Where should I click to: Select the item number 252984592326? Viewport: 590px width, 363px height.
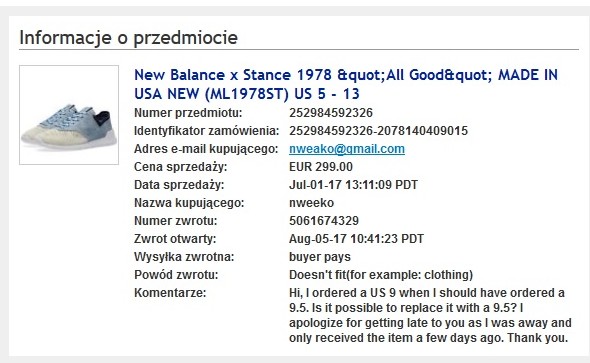[331, 113]
